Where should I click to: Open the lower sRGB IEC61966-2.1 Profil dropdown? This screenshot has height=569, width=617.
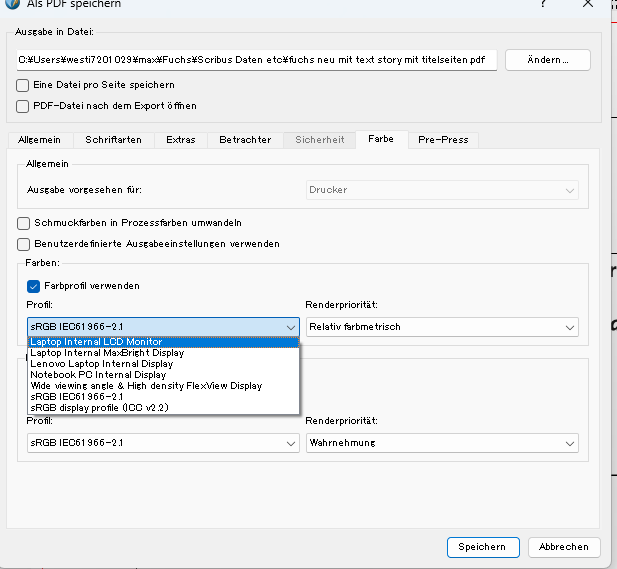[x=164, y=442]
